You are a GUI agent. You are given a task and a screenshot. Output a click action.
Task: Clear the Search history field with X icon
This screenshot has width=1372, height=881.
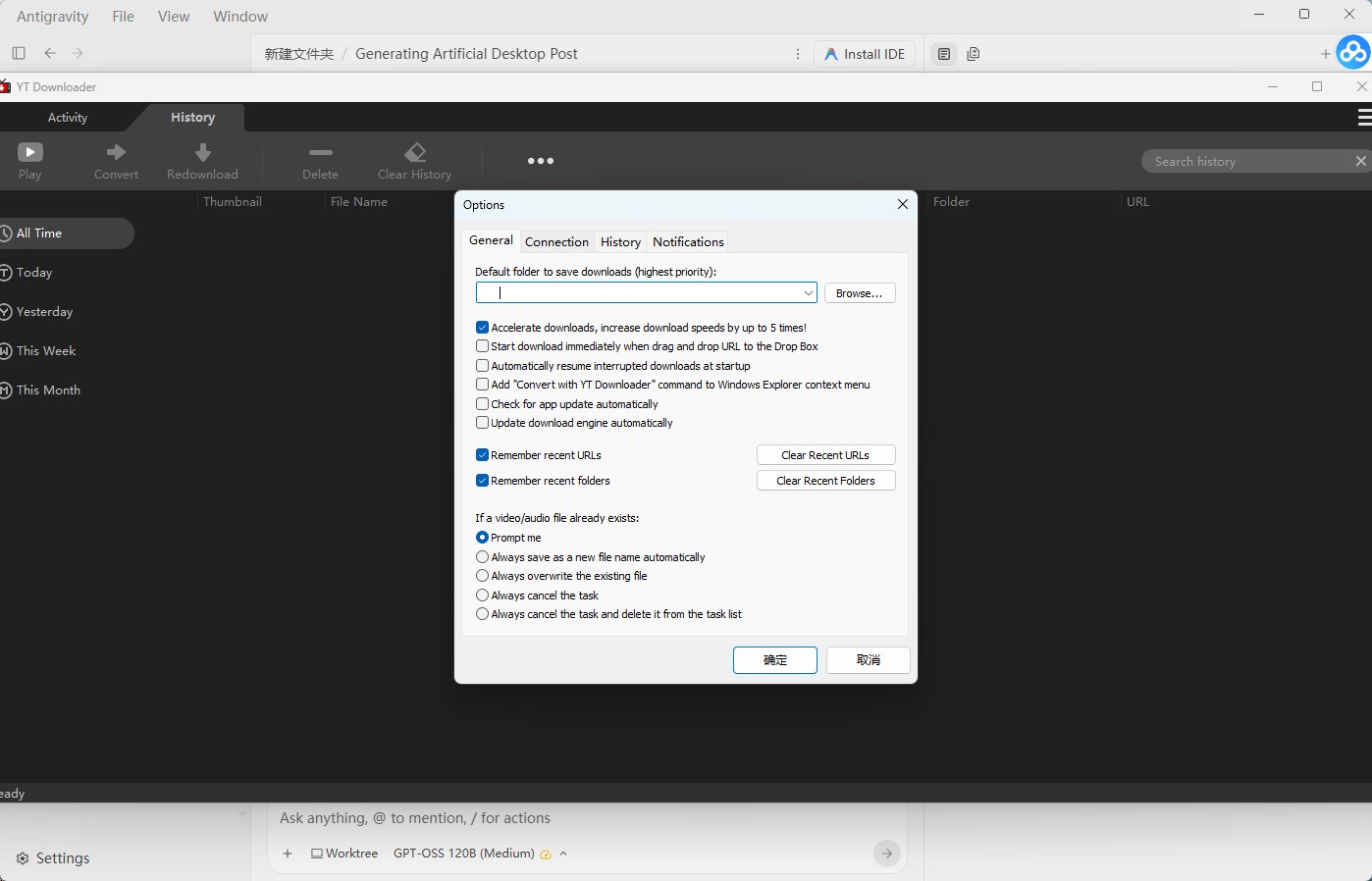(x=1360, y=161)
